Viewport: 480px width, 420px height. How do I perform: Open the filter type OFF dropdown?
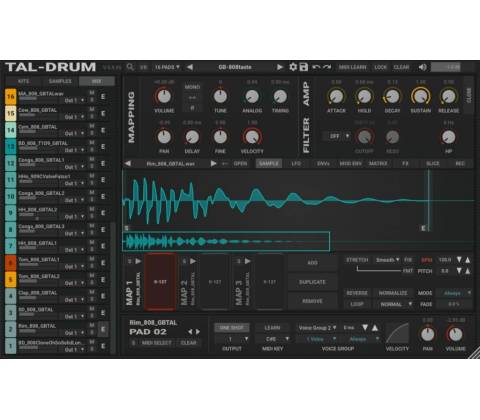point(337,136)
